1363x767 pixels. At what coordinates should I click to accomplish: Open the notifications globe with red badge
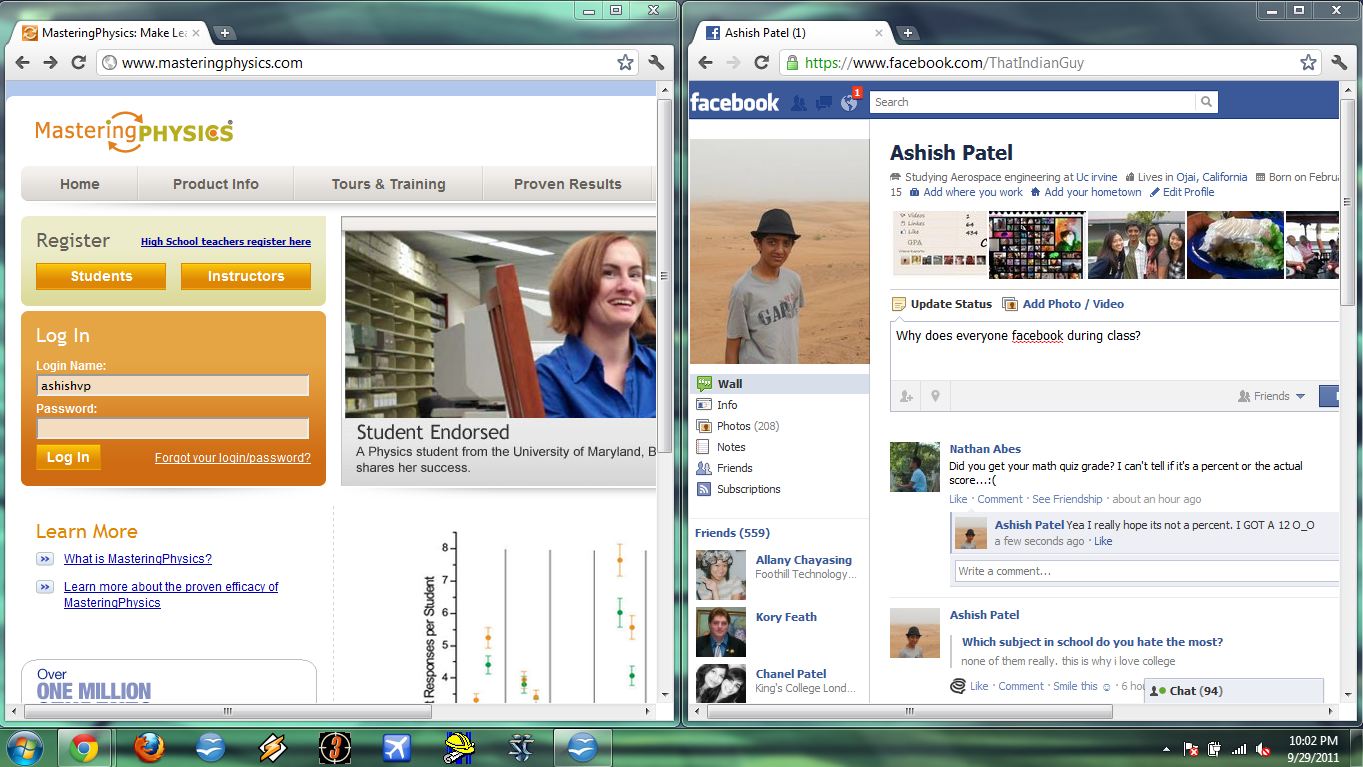click(x=849, y=102)
